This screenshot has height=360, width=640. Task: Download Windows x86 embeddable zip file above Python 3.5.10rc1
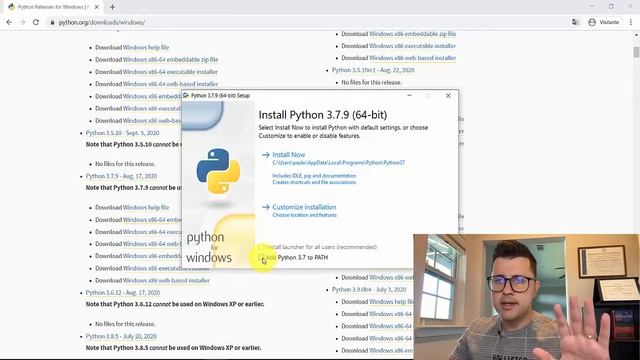point(412,34)
